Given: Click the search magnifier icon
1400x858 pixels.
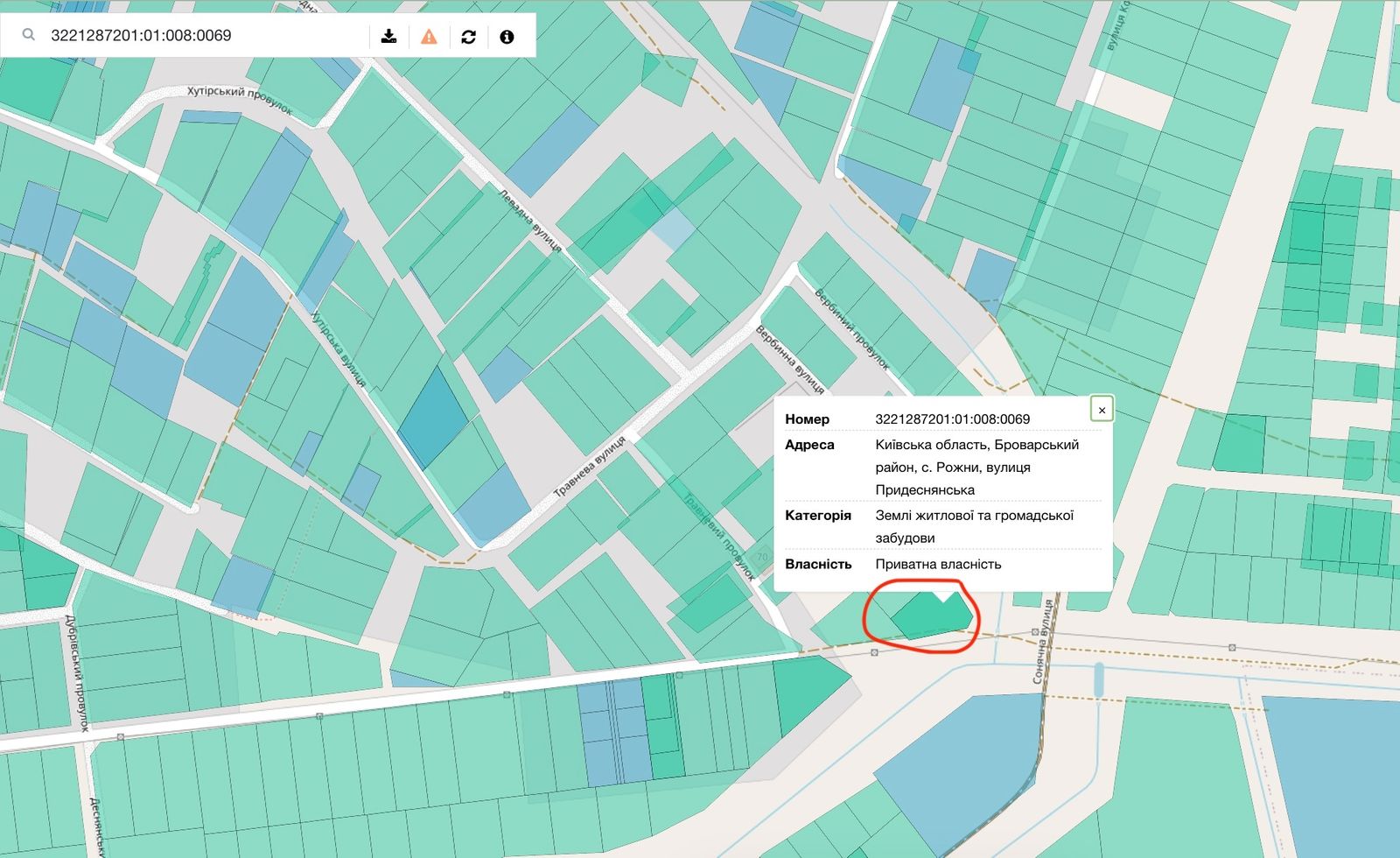Looking at the screenshot, I should pos(29,35).
